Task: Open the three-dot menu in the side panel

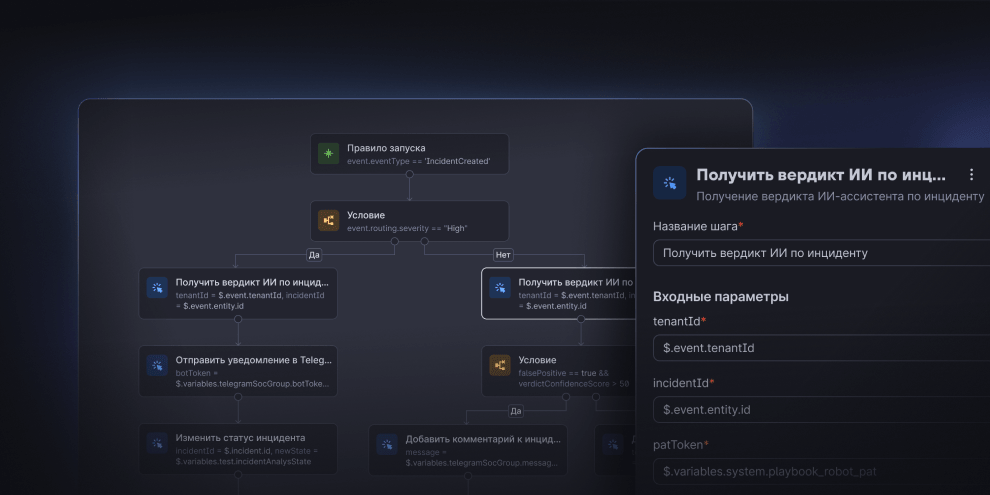Action: coord(971,175)
